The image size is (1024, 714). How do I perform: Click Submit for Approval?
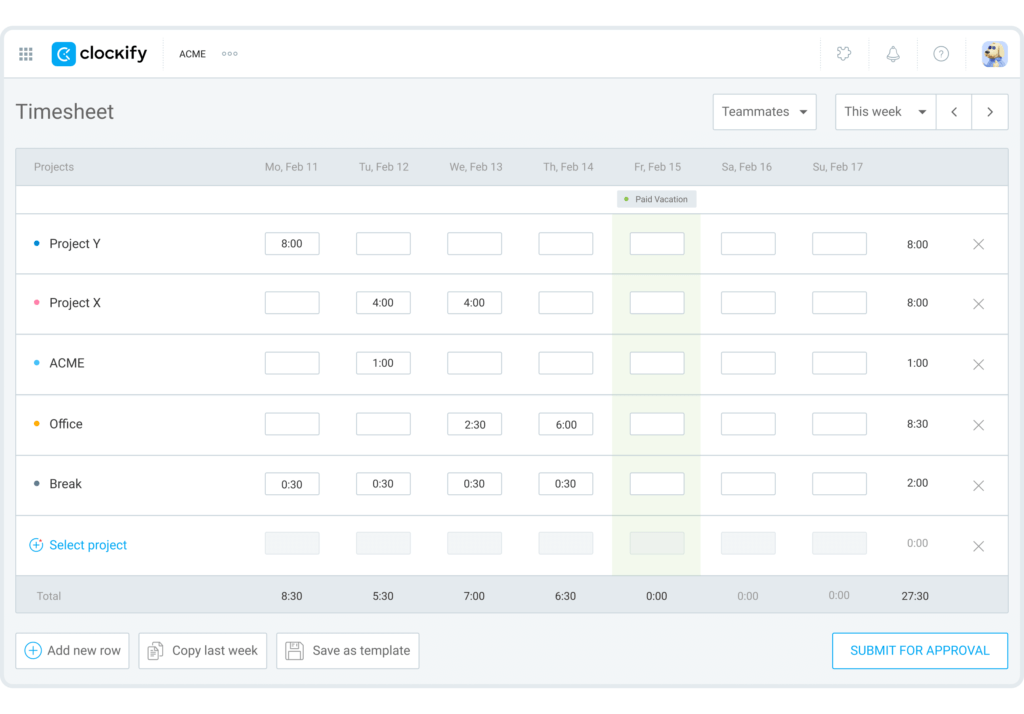(x=919, y=650)
